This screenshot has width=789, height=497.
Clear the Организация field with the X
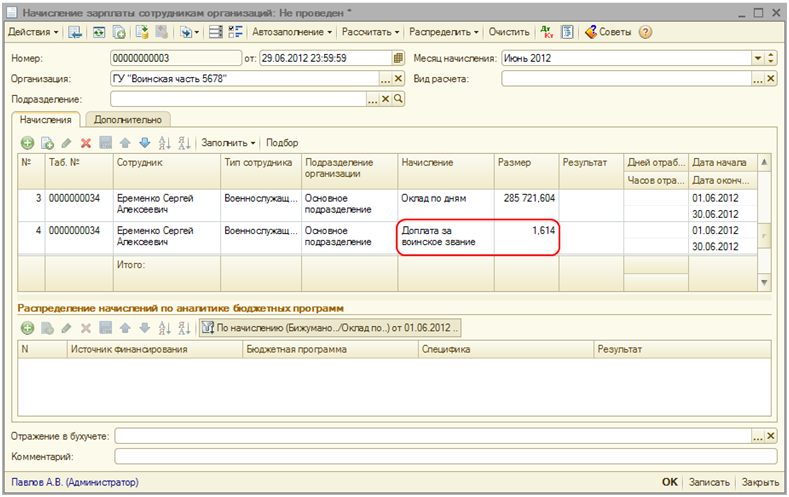point(398,78)
